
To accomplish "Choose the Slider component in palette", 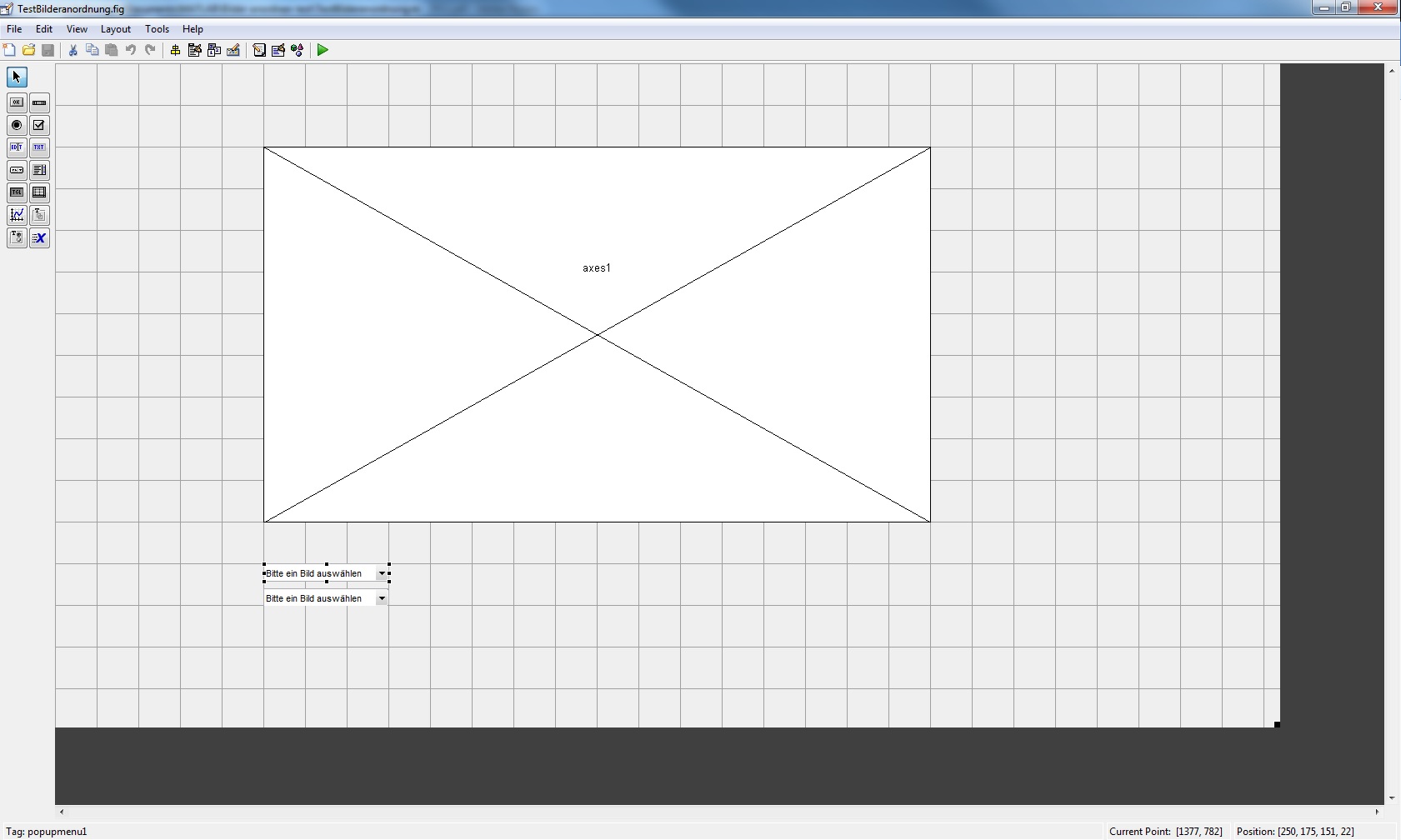I will click(39, 102).
